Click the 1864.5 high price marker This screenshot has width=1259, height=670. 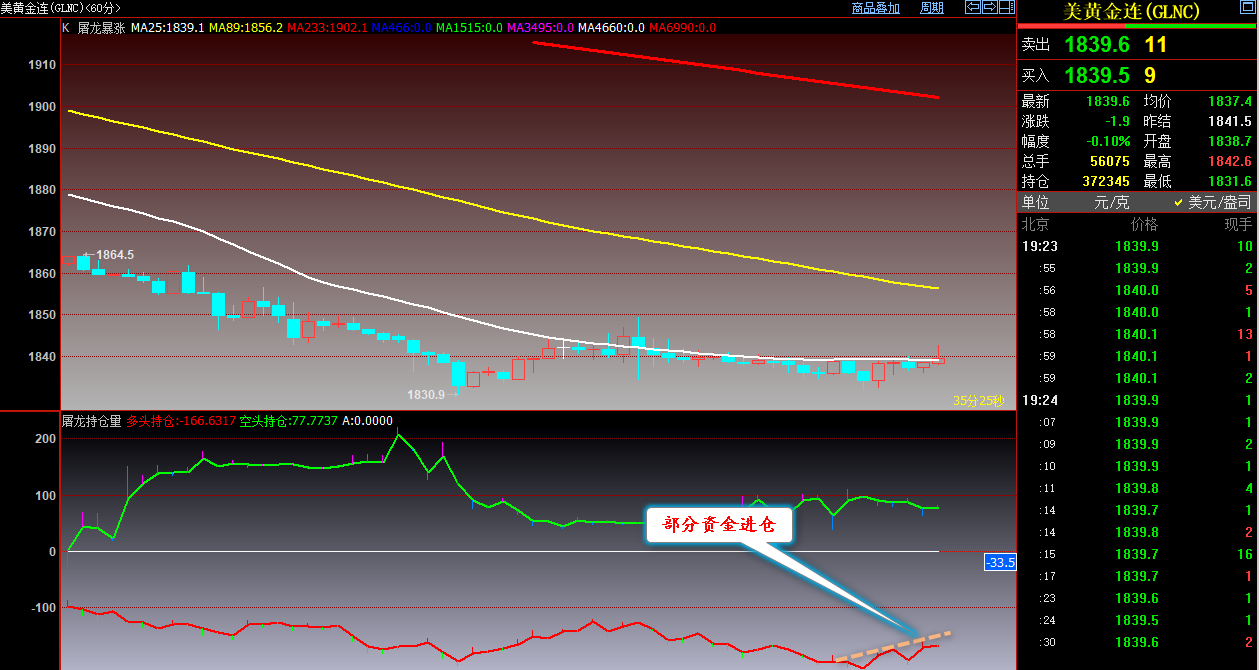(114, 255)
